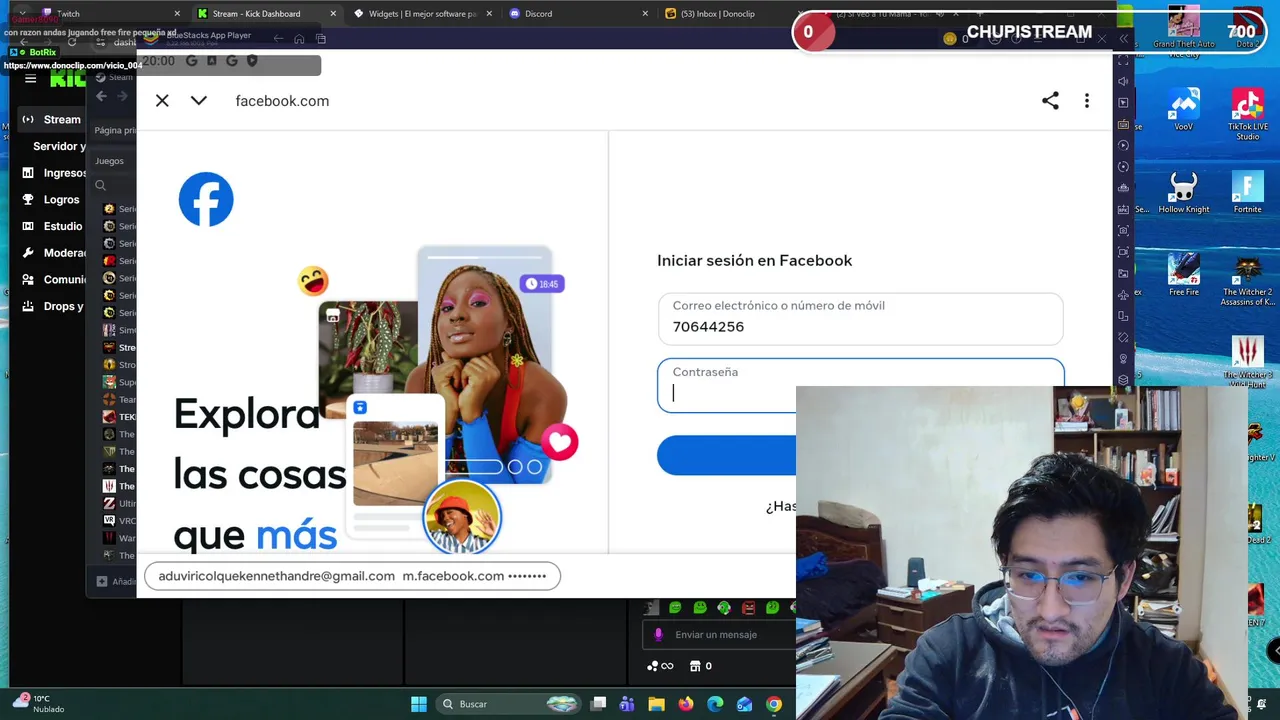Collapse the BlueStacks side toolbar

pos(1124,39)
